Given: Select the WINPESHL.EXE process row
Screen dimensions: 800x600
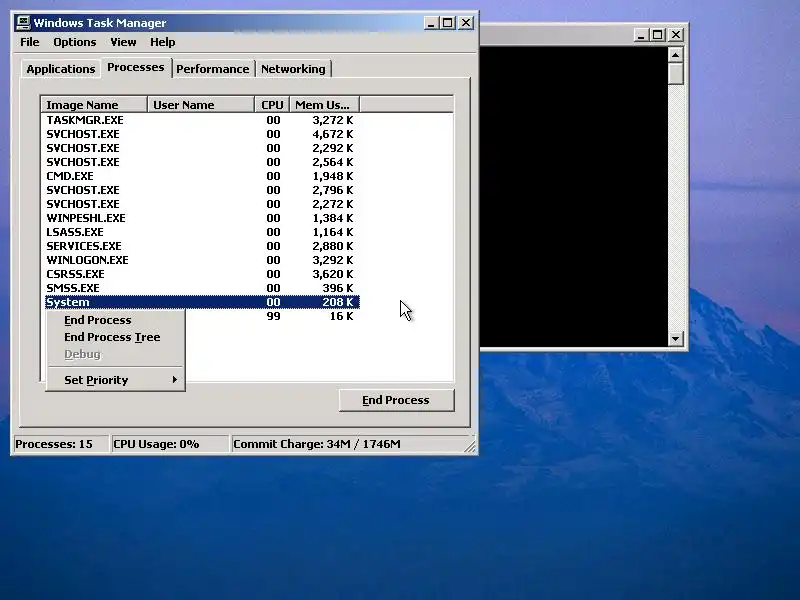Looking at the screenshot, I should click(x=202, y=218).
